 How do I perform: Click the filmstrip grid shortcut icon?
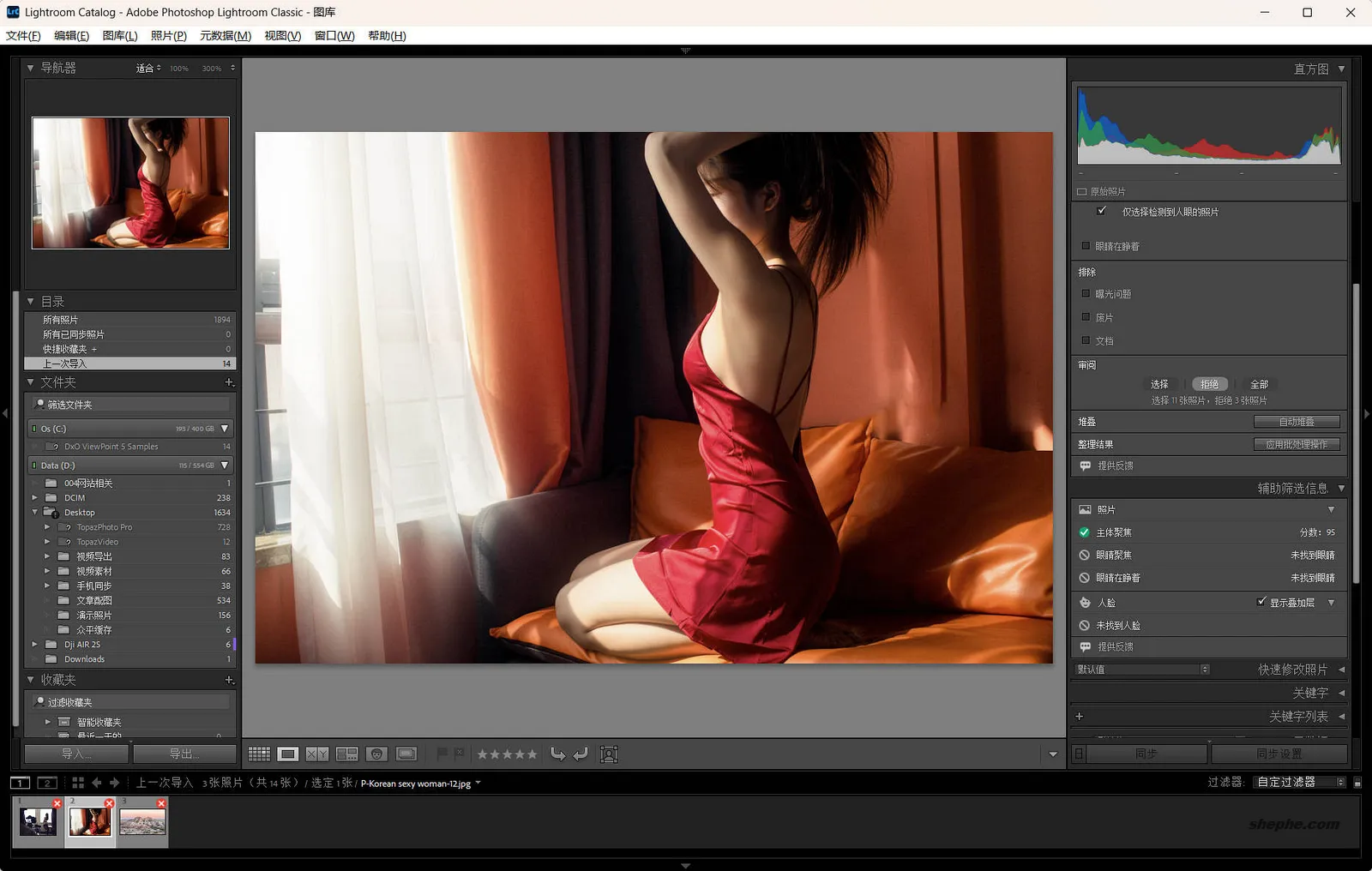78,783
